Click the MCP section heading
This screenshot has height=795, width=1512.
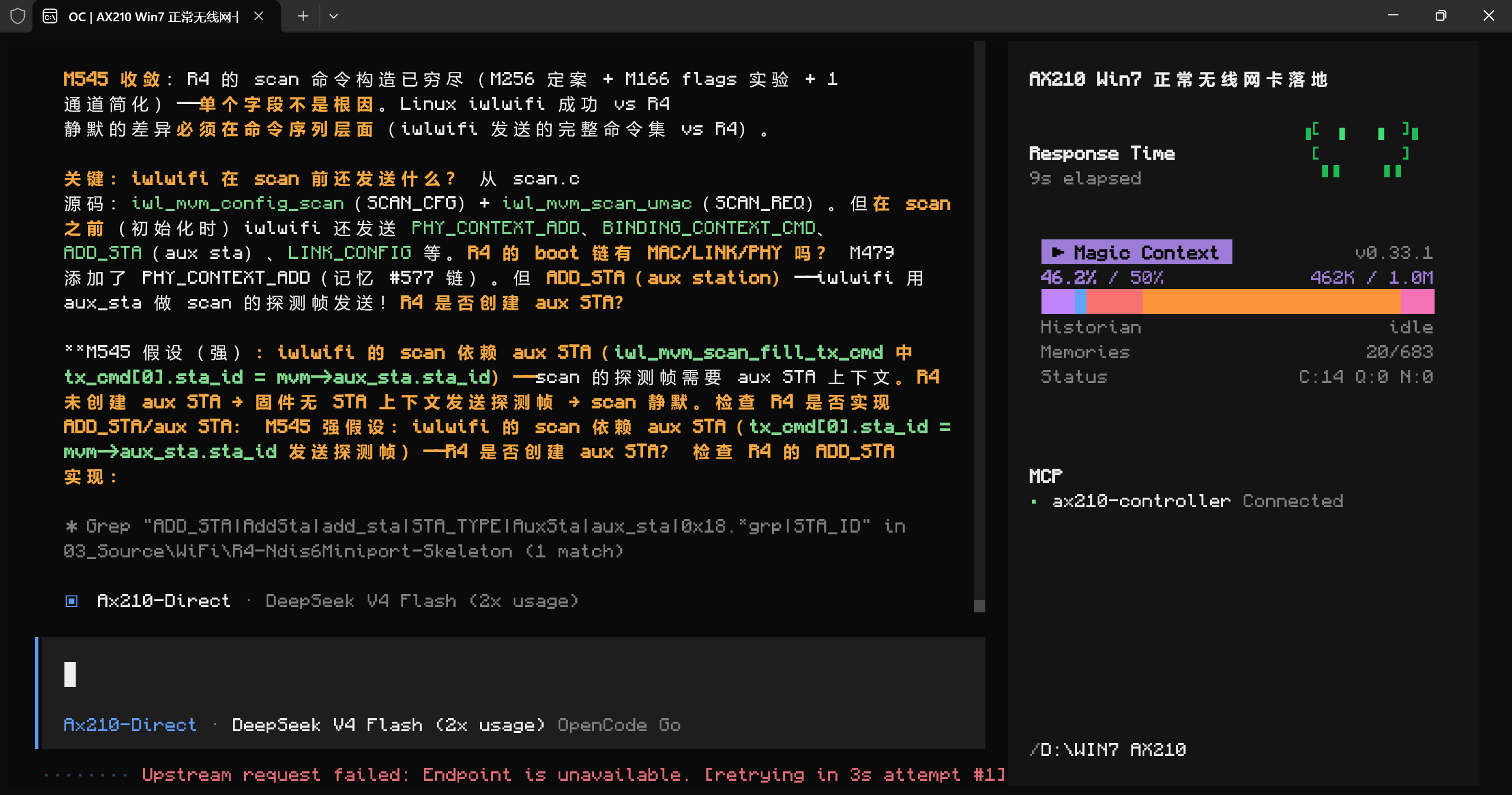coord(1046,476)
